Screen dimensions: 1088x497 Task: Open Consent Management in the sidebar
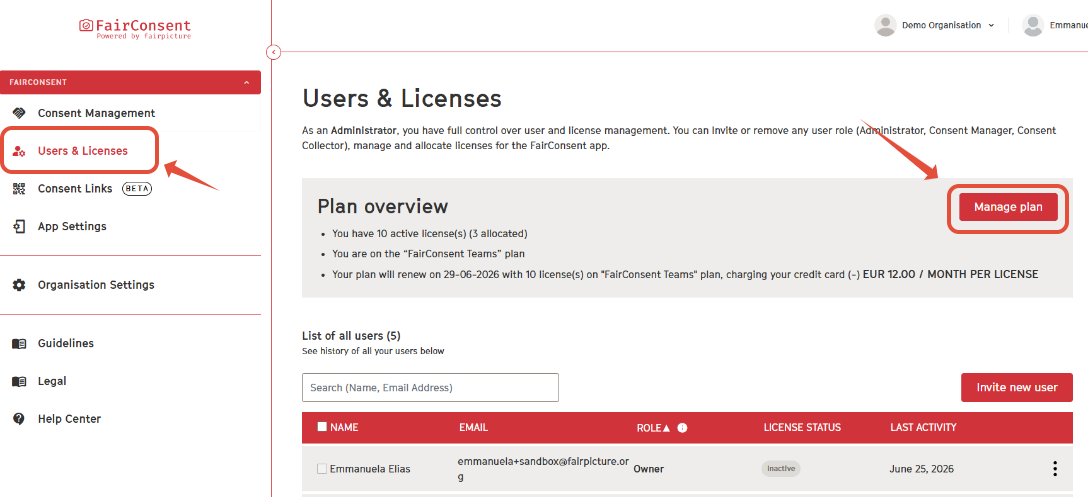pyautogui.click(x=96, y=113)
